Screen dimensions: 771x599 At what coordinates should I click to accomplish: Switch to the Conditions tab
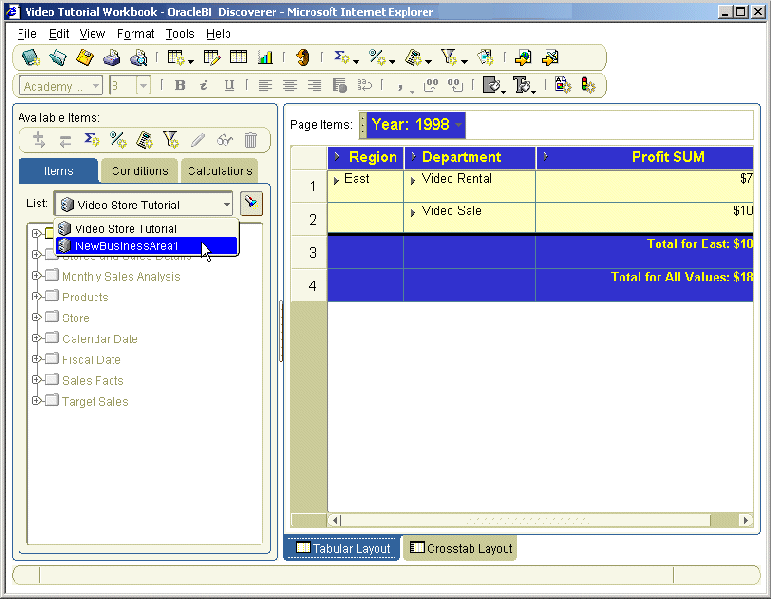(139, 171)
